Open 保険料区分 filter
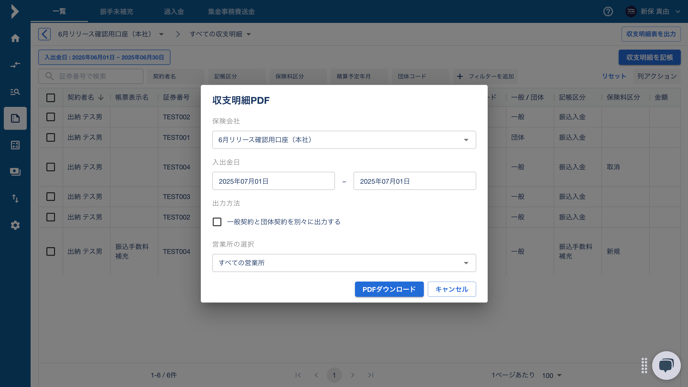 click(298, 76)
